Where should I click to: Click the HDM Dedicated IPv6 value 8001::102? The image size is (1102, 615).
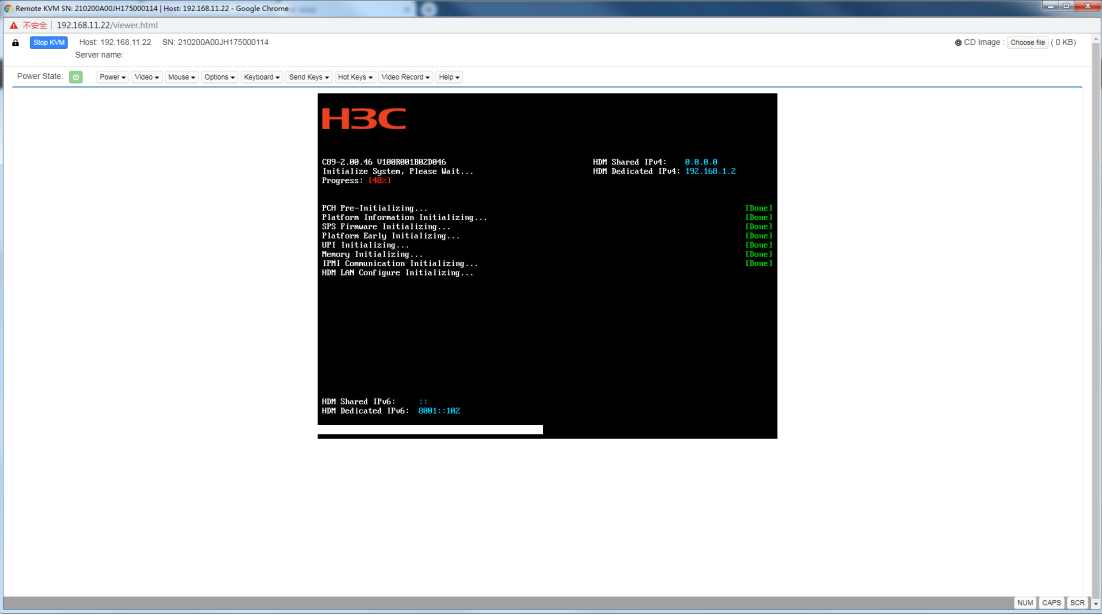click(439, 411)
